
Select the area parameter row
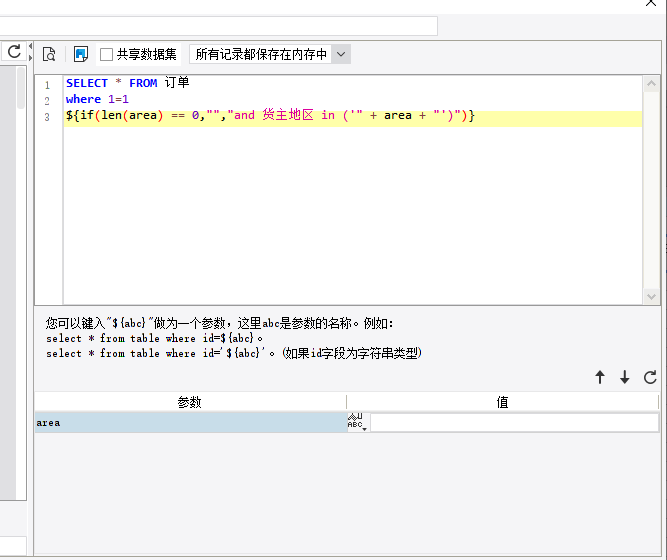coord(191,423)
